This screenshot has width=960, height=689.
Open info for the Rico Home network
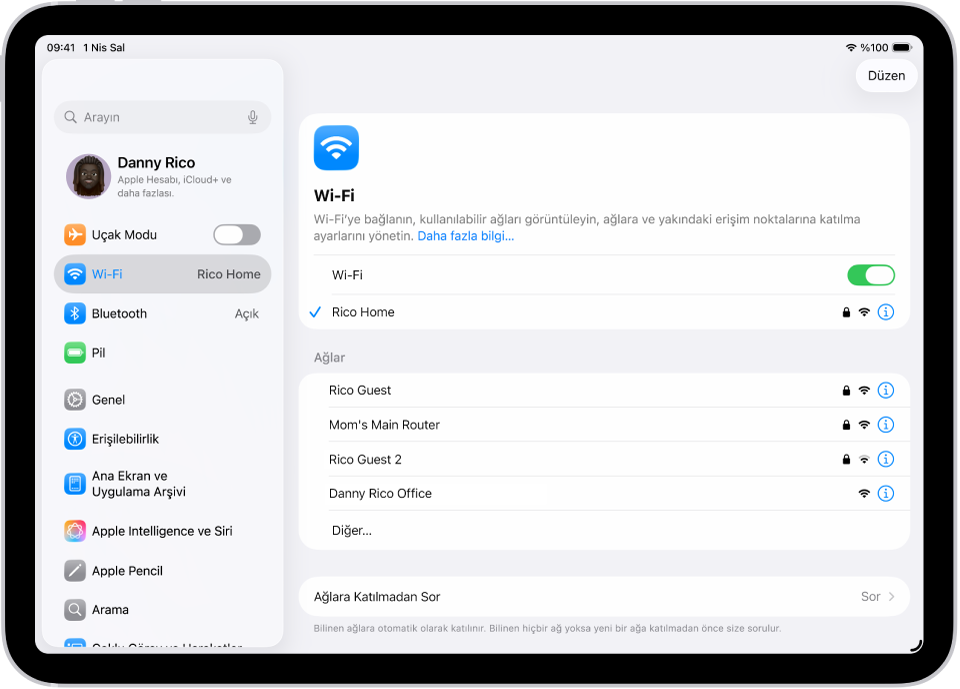(x=886, y=312)
